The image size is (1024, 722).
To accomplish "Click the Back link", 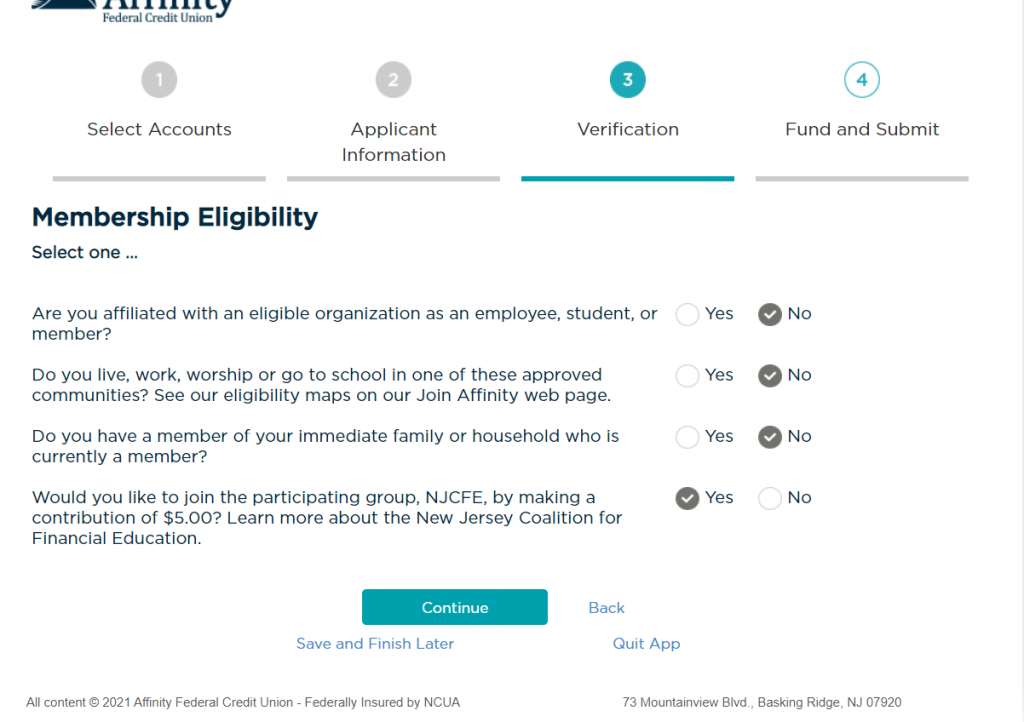I will coord(606,608).
